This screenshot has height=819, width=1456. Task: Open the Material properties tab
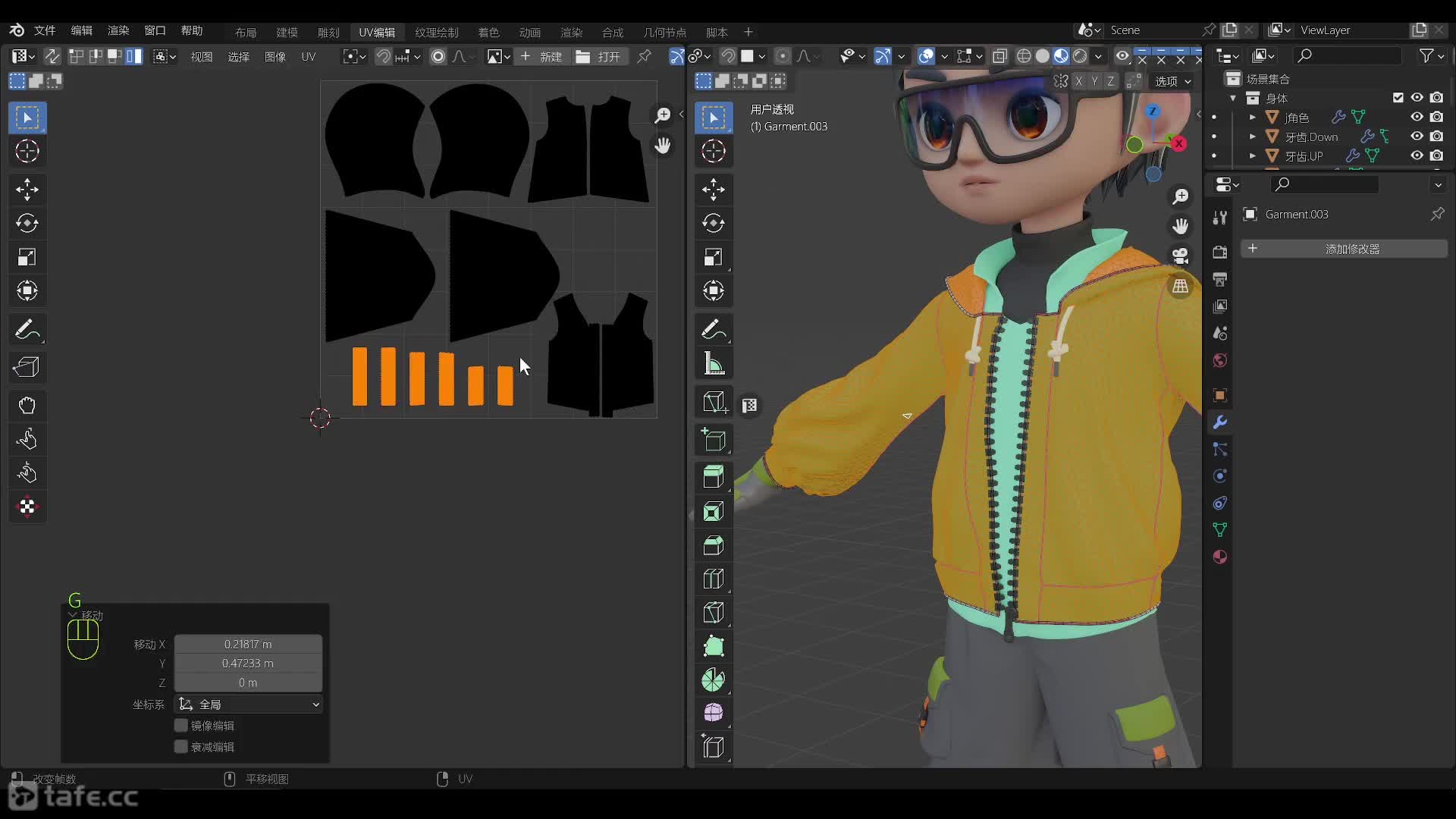(1220, 557)
